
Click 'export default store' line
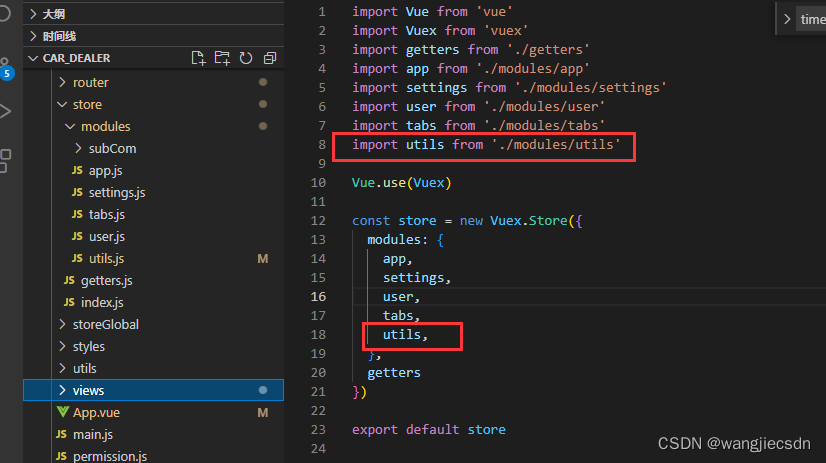(429, 430)
